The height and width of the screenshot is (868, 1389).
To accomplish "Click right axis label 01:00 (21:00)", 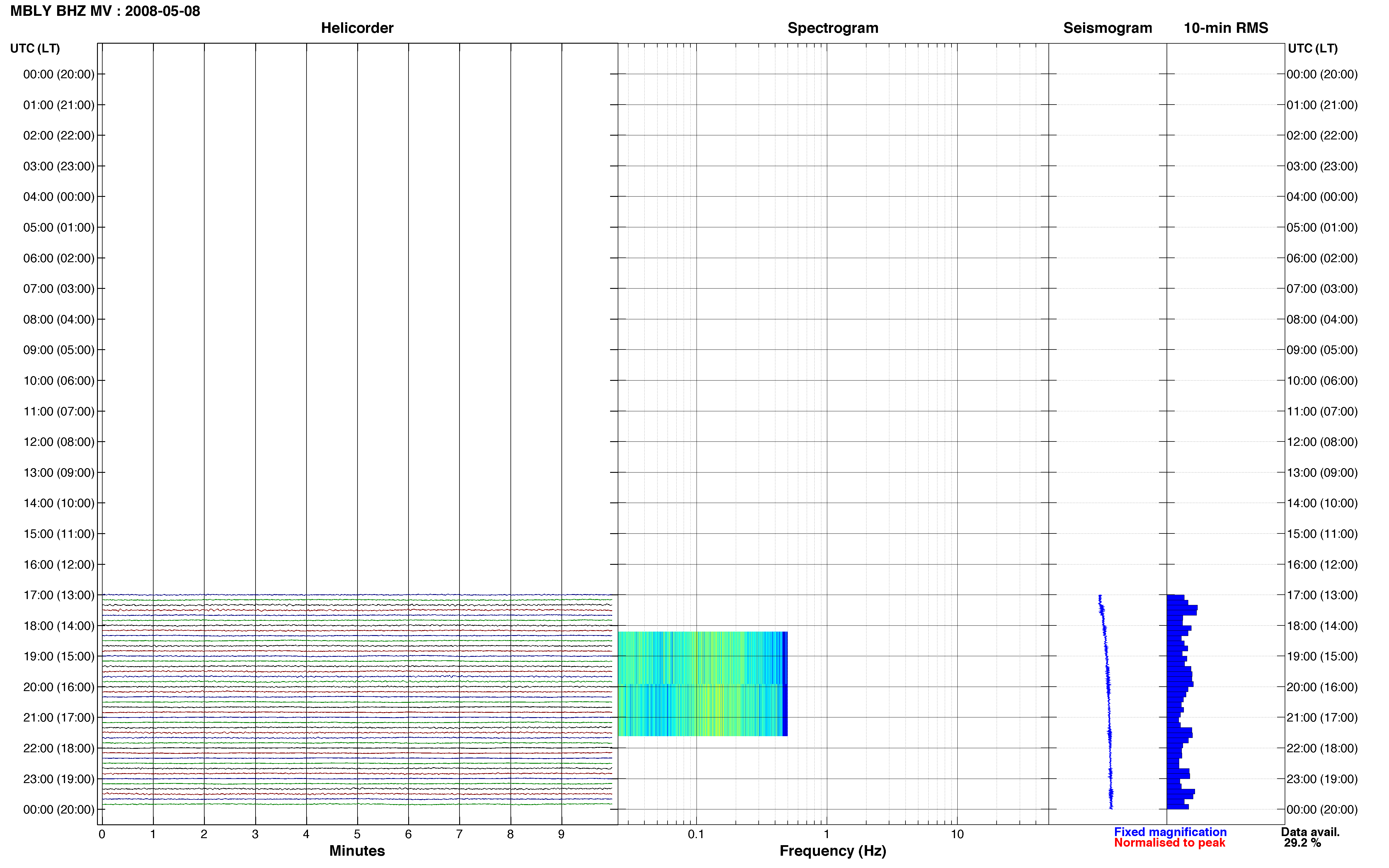I will [x=1322, y=105].
